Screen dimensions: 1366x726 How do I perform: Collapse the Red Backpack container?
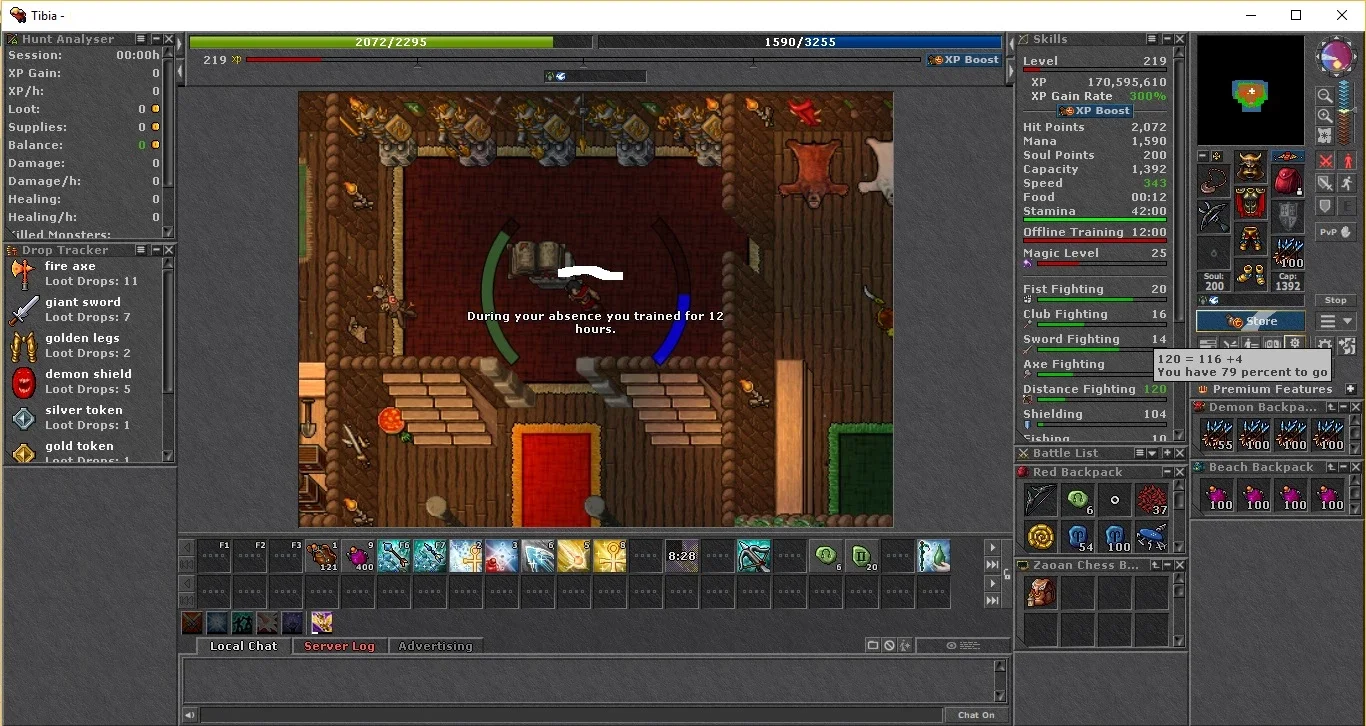coord(1166,472)
